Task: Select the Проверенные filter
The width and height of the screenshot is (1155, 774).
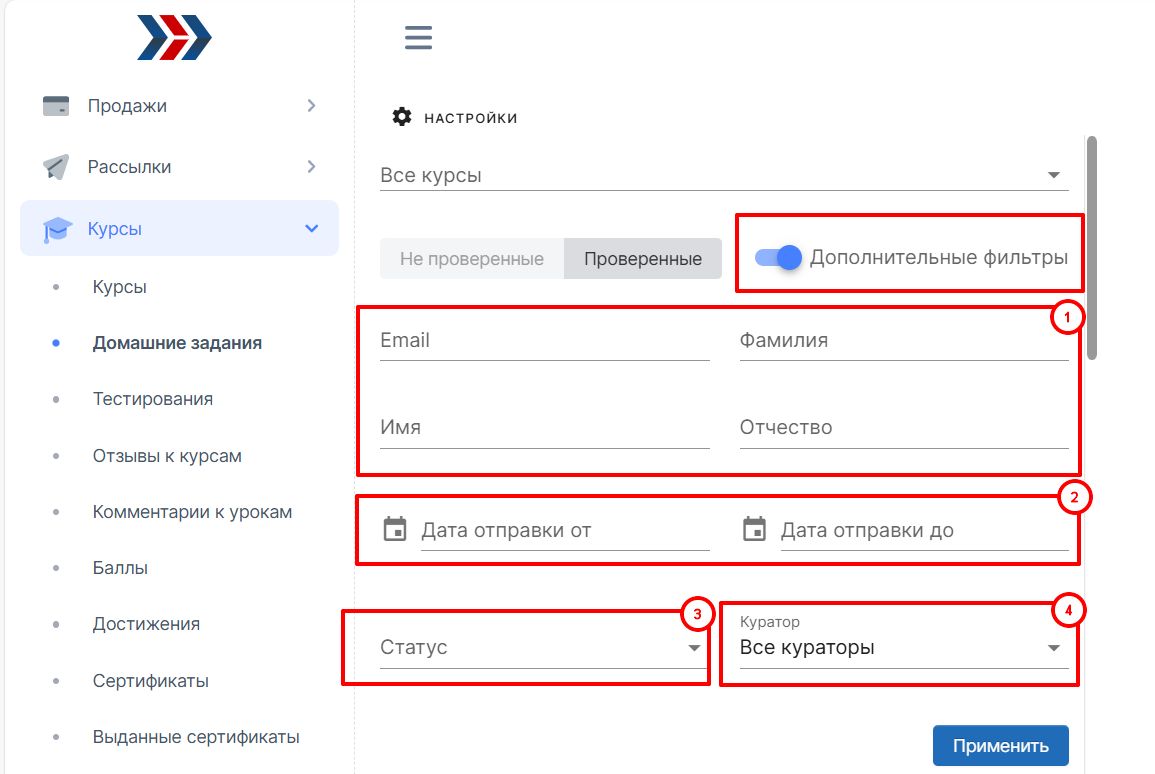Action: click(642, 258)
